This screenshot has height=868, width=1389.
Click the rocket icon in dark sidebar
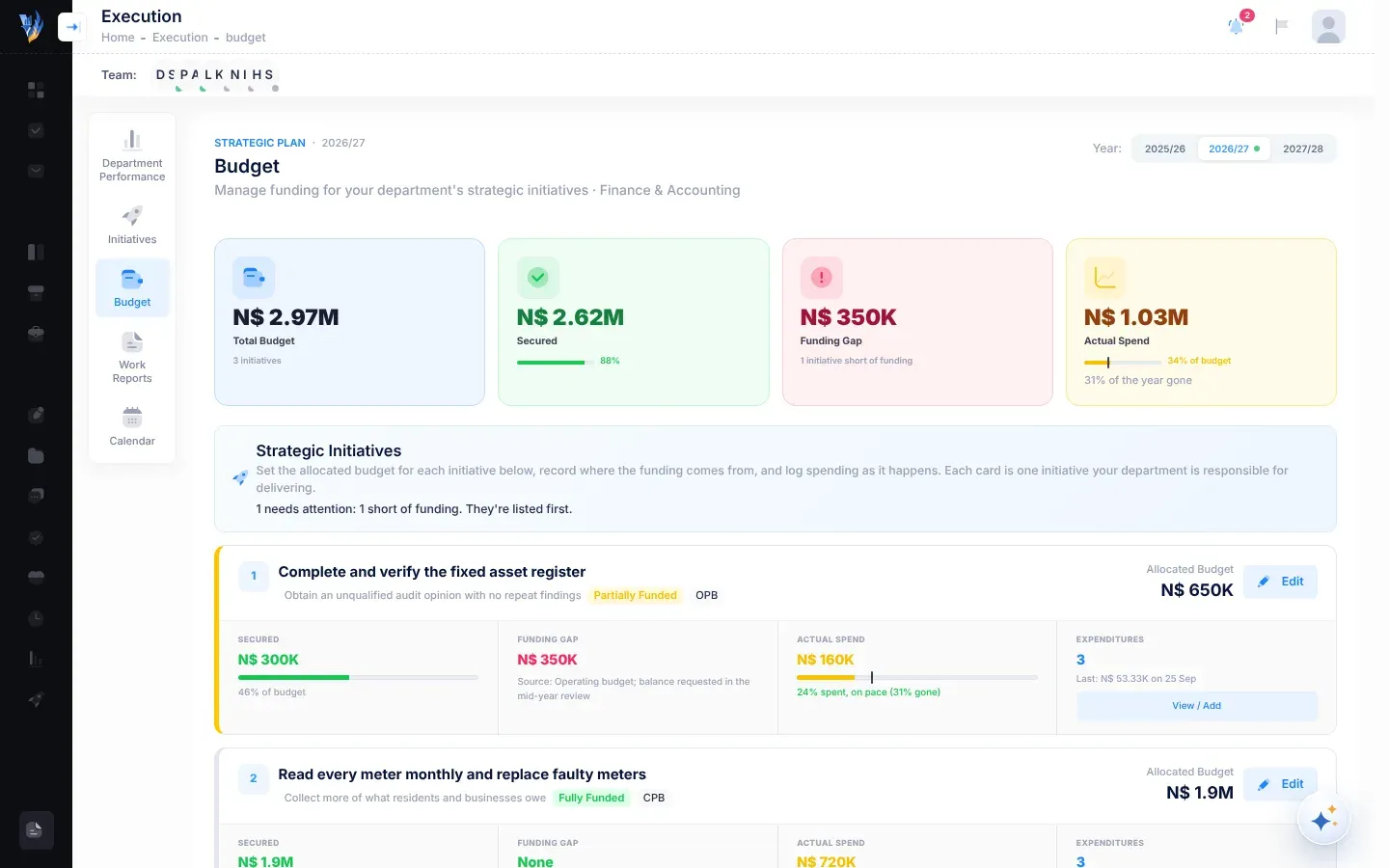pos(36,700)
